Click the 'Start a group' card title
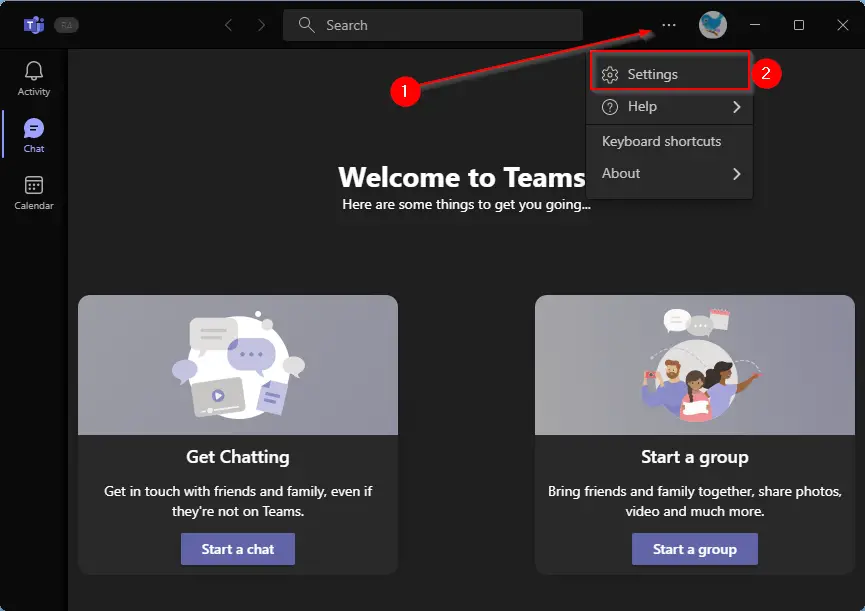 695,457
